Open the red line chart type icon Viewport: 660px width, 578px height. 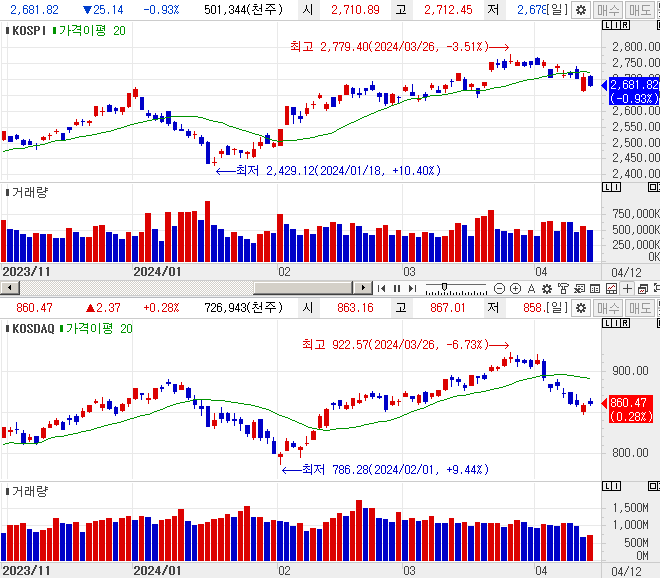[611, 288]
